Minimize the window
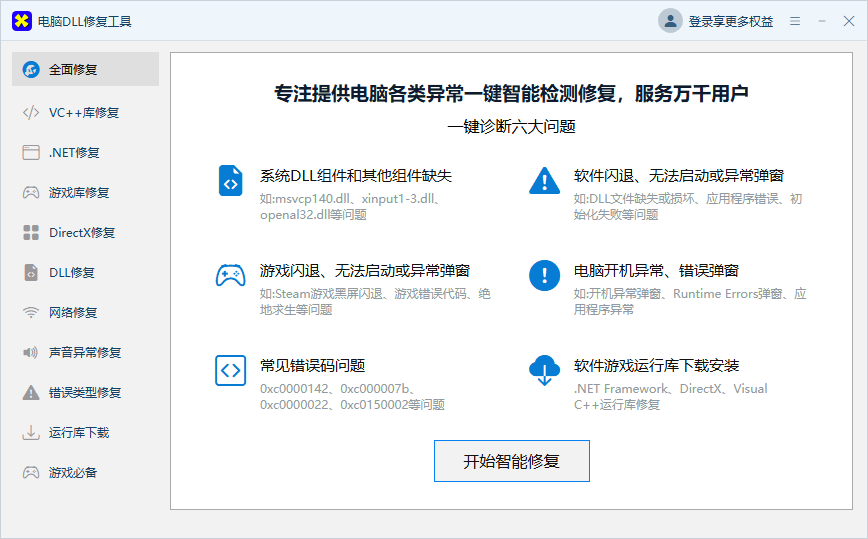The image size is (868, 539). point(822,21)
